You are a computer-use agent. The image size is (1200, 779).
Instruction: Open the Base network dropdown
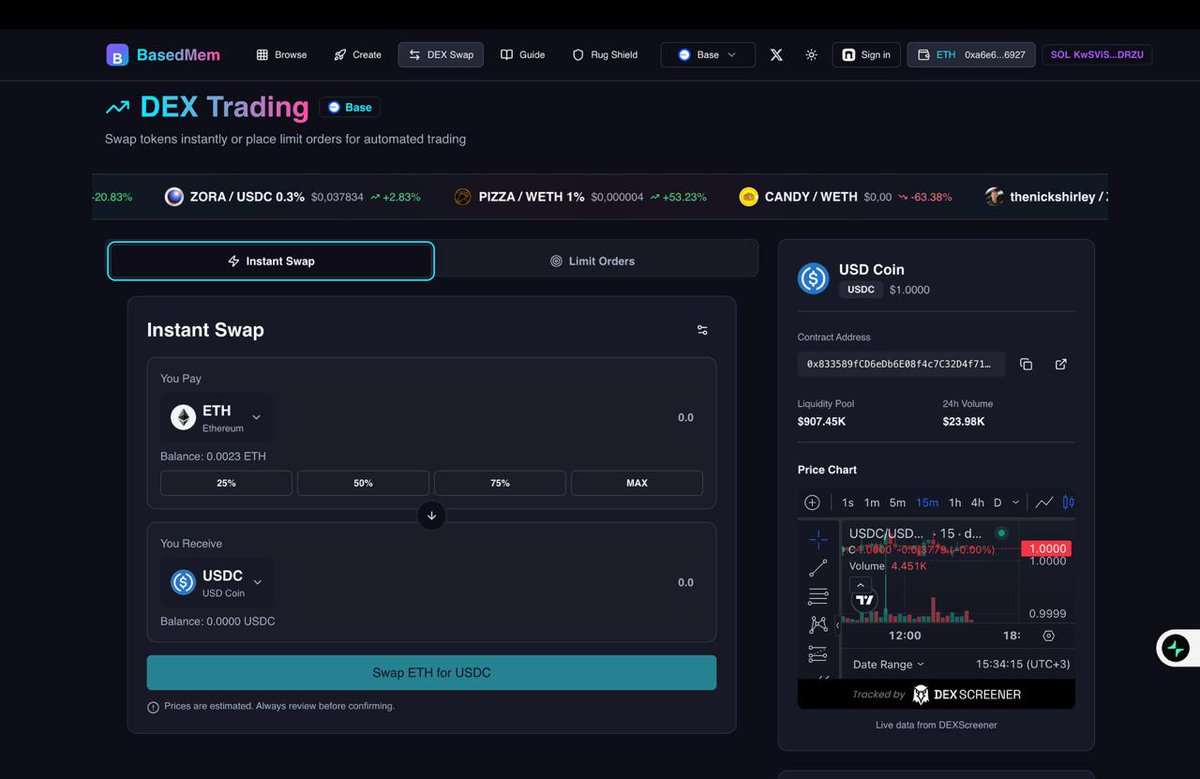(708, 55)
